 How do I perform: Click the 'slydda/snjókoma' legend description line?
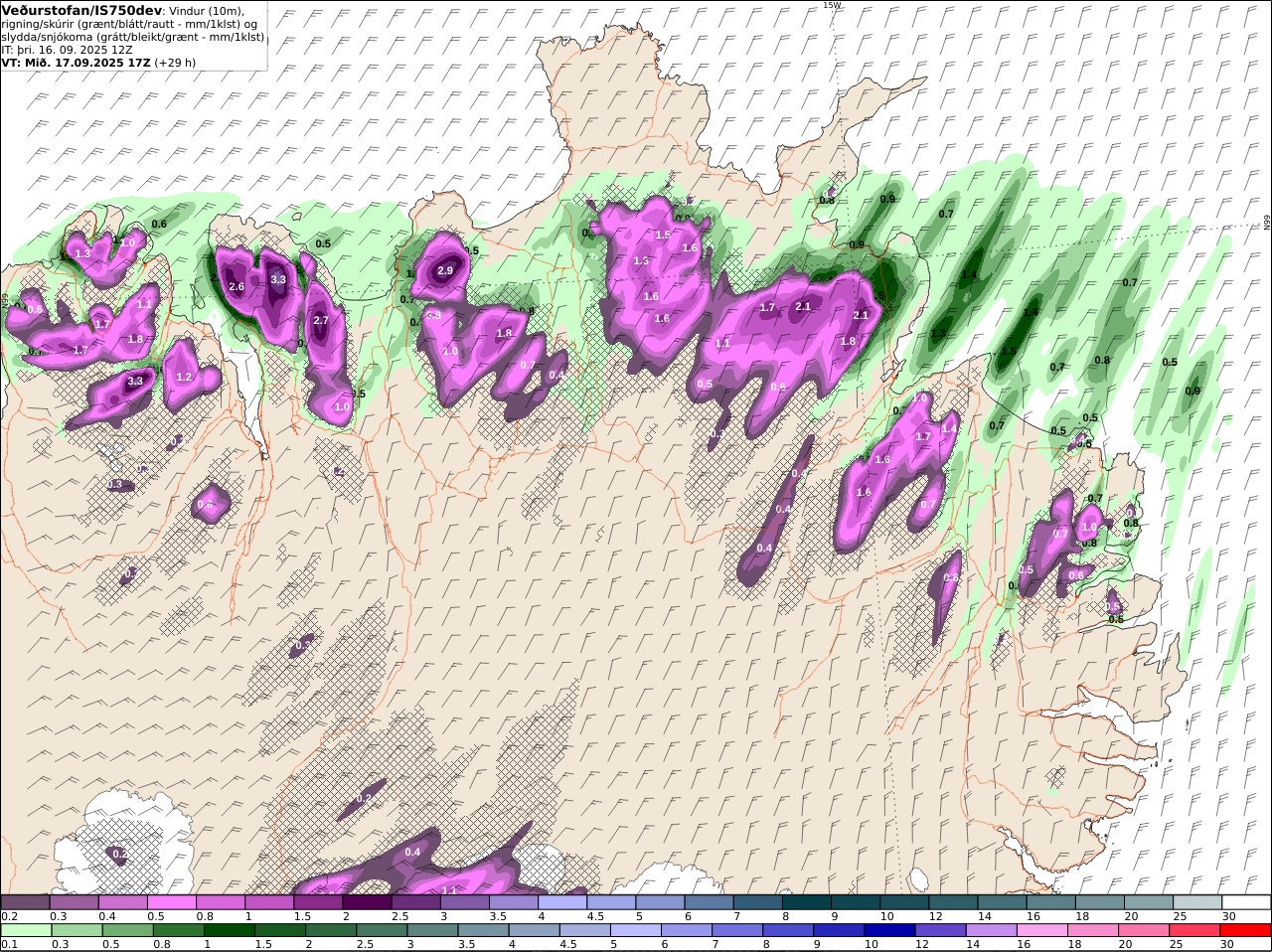(x=133, y=37)
